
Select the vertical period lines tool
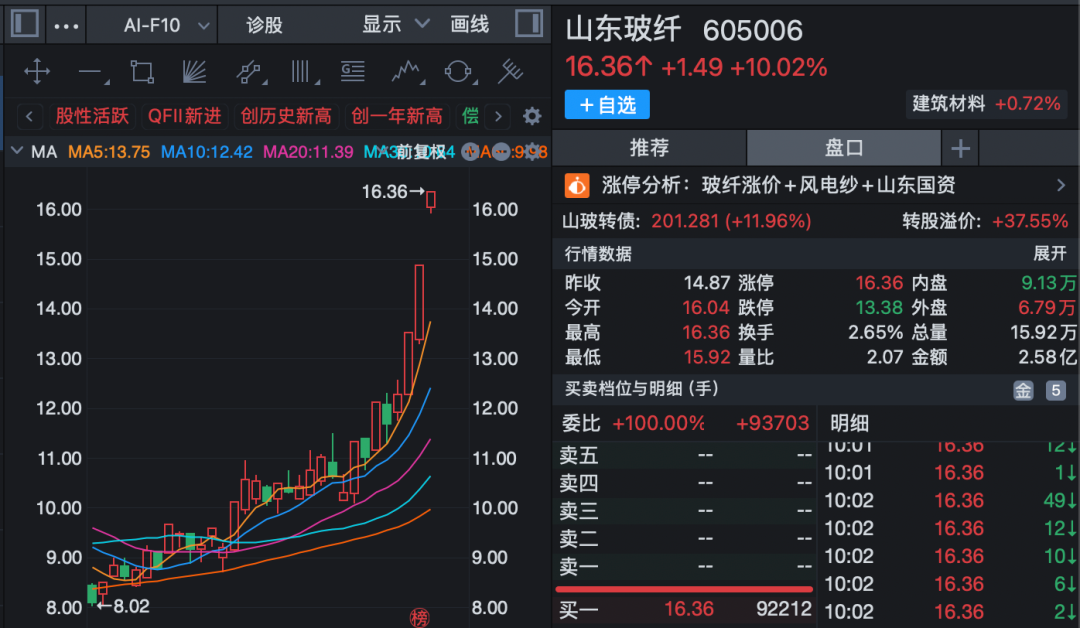[x=303, y=72]
